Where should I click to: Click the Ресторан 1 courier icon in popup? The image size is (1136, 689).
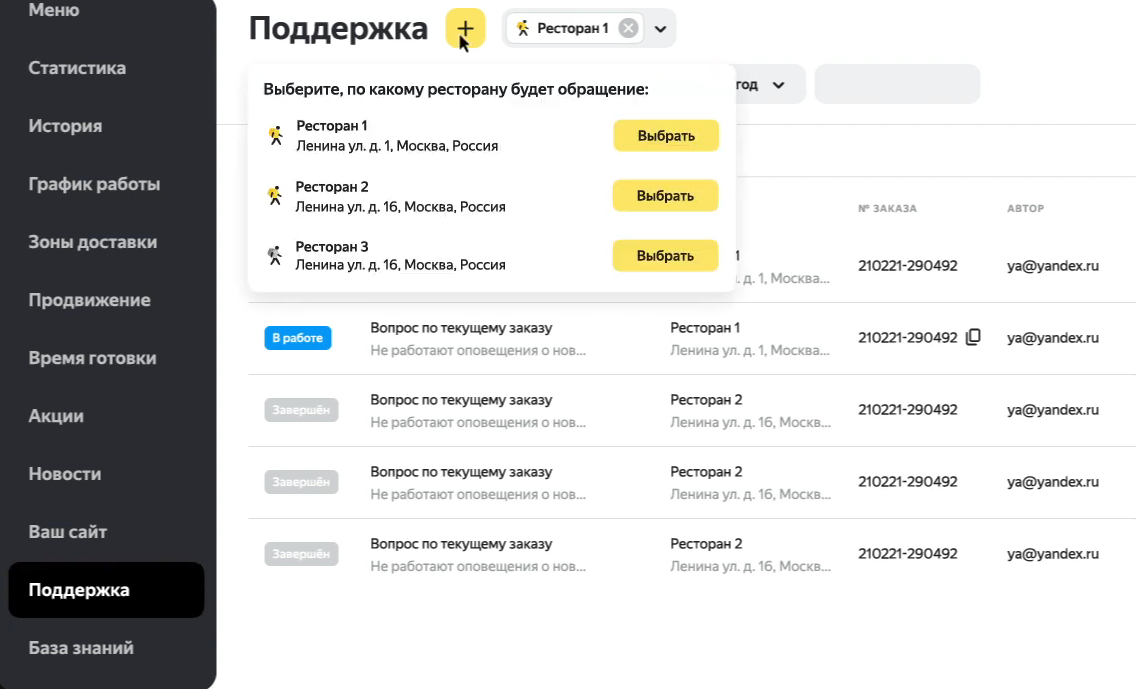[276, 136]
